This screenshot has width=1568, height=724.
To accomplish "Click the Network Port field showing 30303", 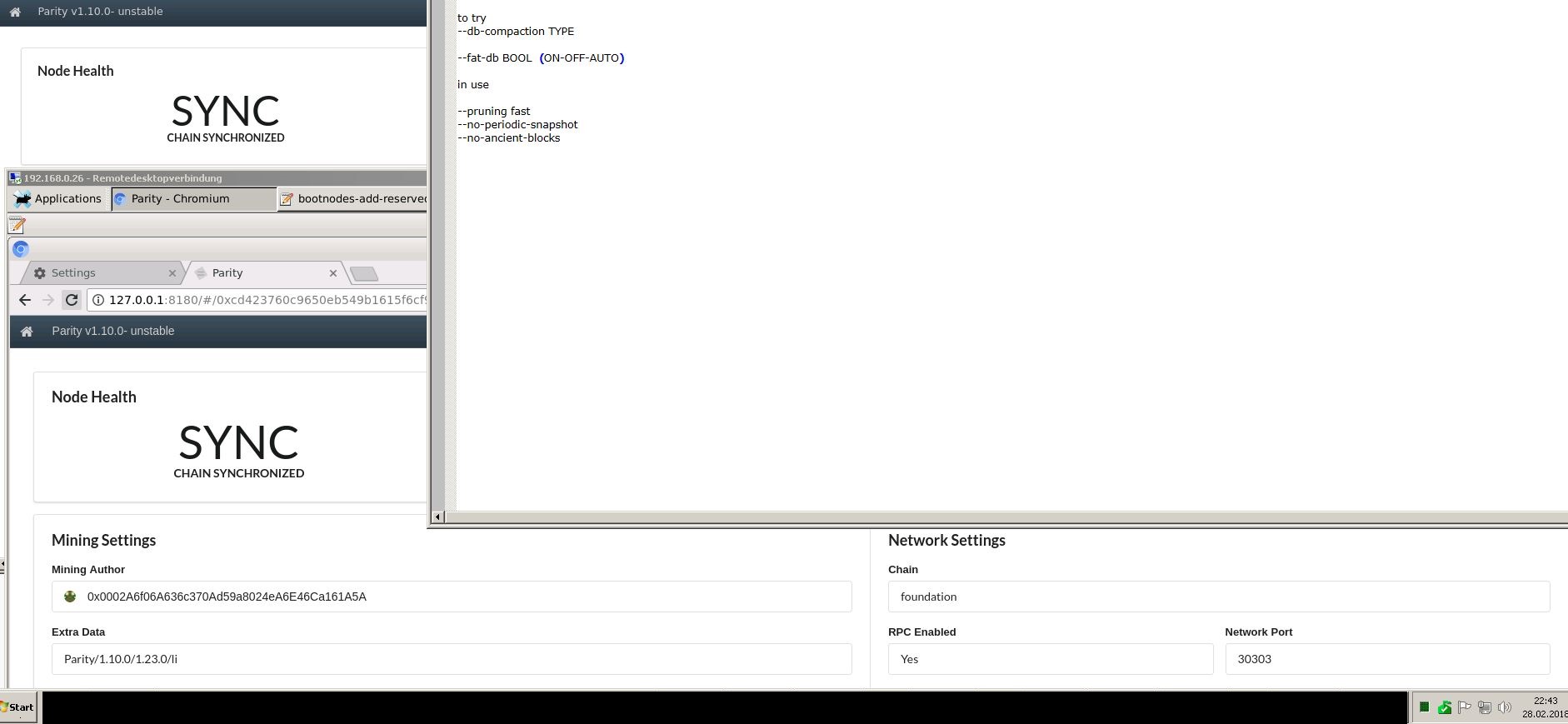I will pyautogui.click(x=1387, y=659).
